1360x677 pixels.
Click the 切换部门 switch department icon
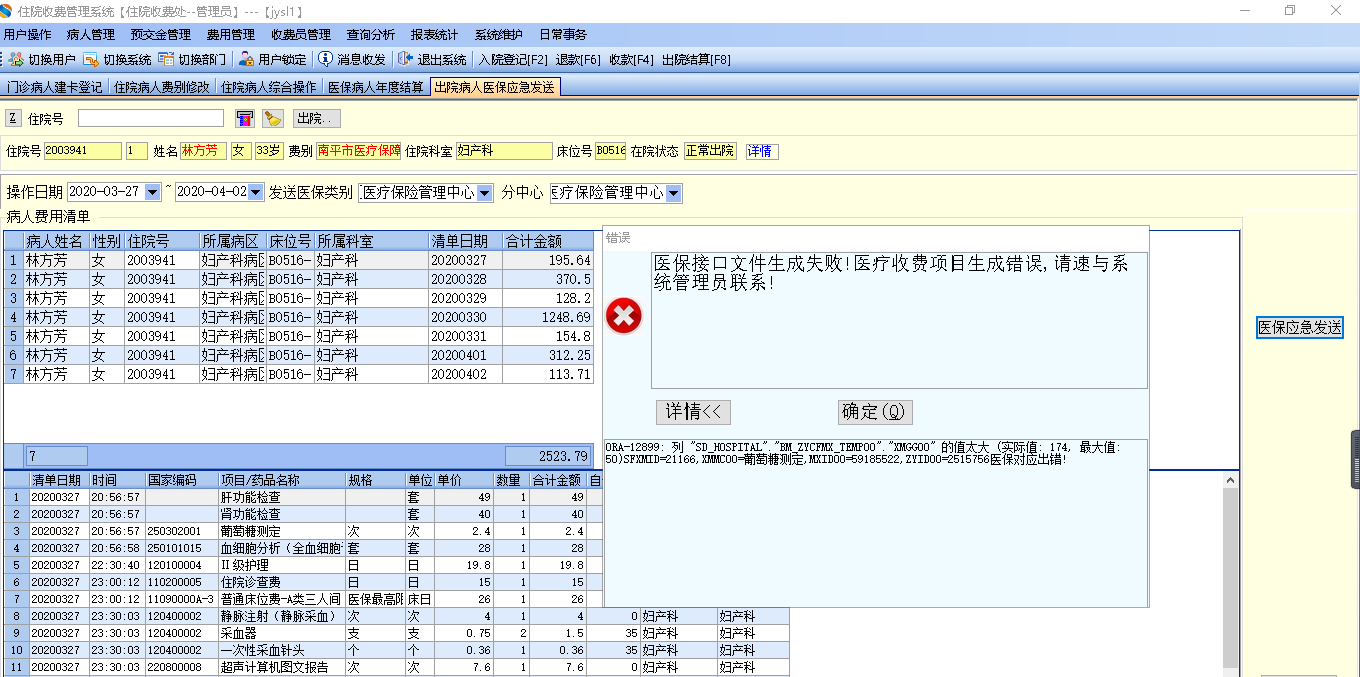pos(166,59)
